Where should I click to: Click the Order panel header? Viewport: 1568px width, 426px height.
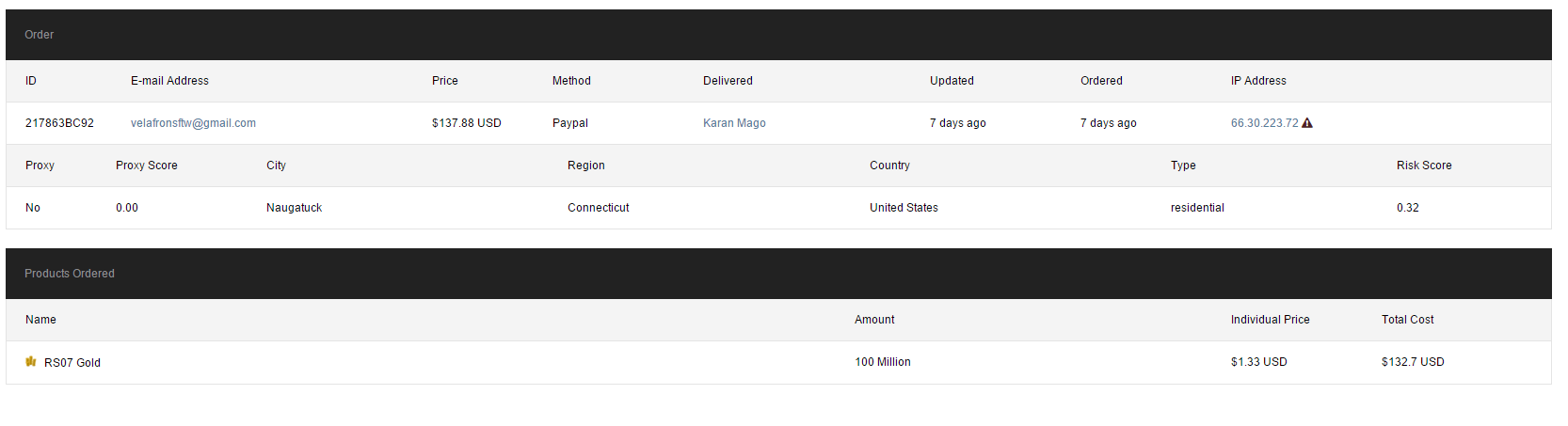coord(40,35)
